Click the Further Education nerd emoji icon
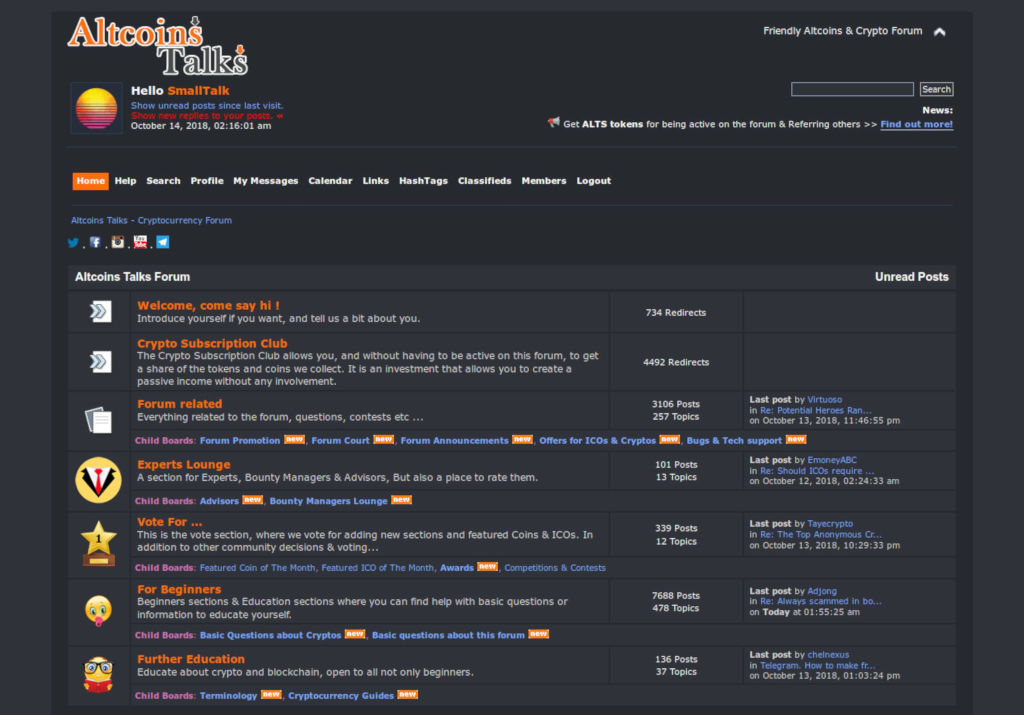Viewport: 1024px width, 715px height. [x=99, y=675]
